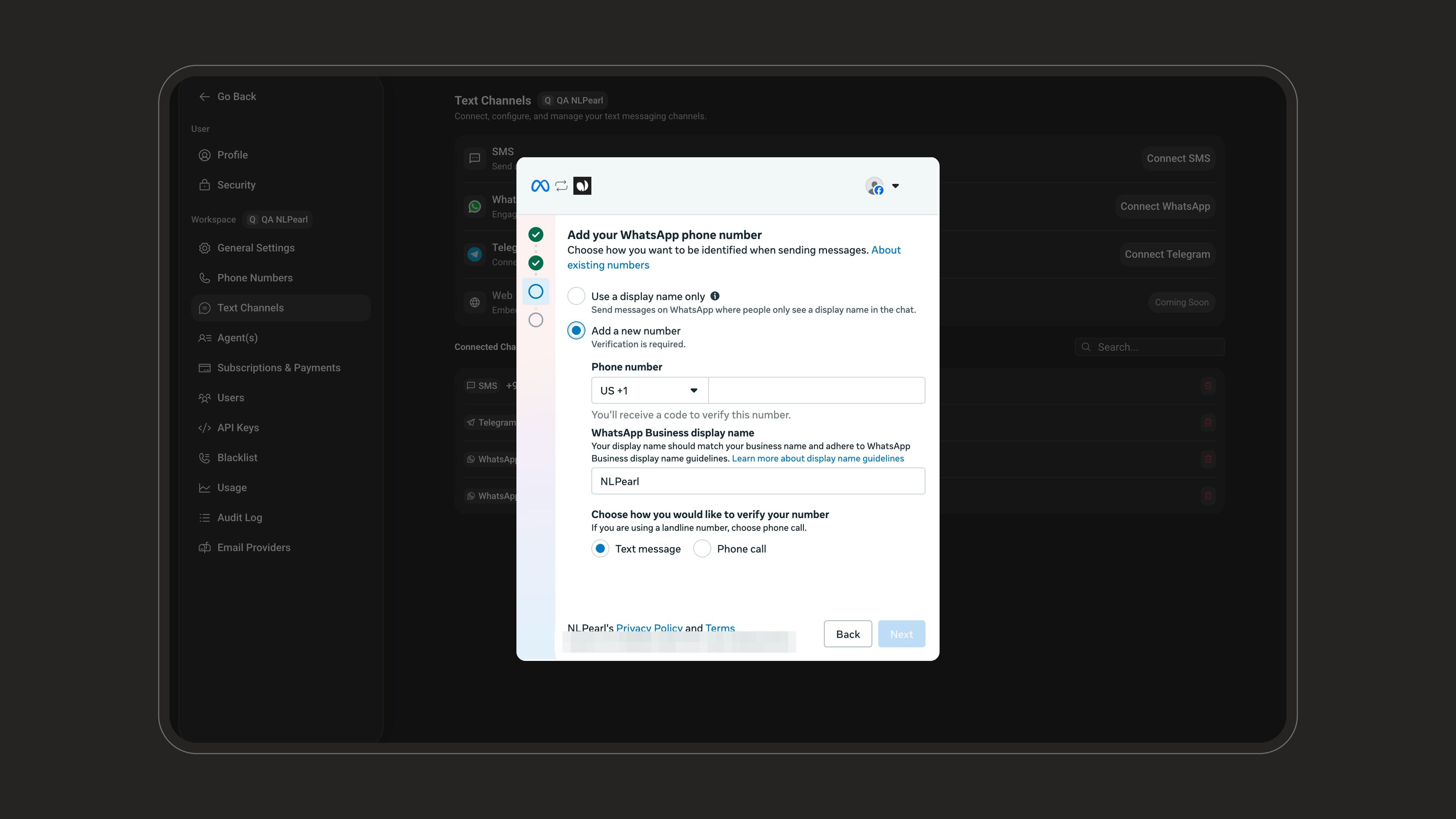This screenshot has height=819, width=1456.
Task: Open Usage page in sidebar
Action: [x=281, y=487]
